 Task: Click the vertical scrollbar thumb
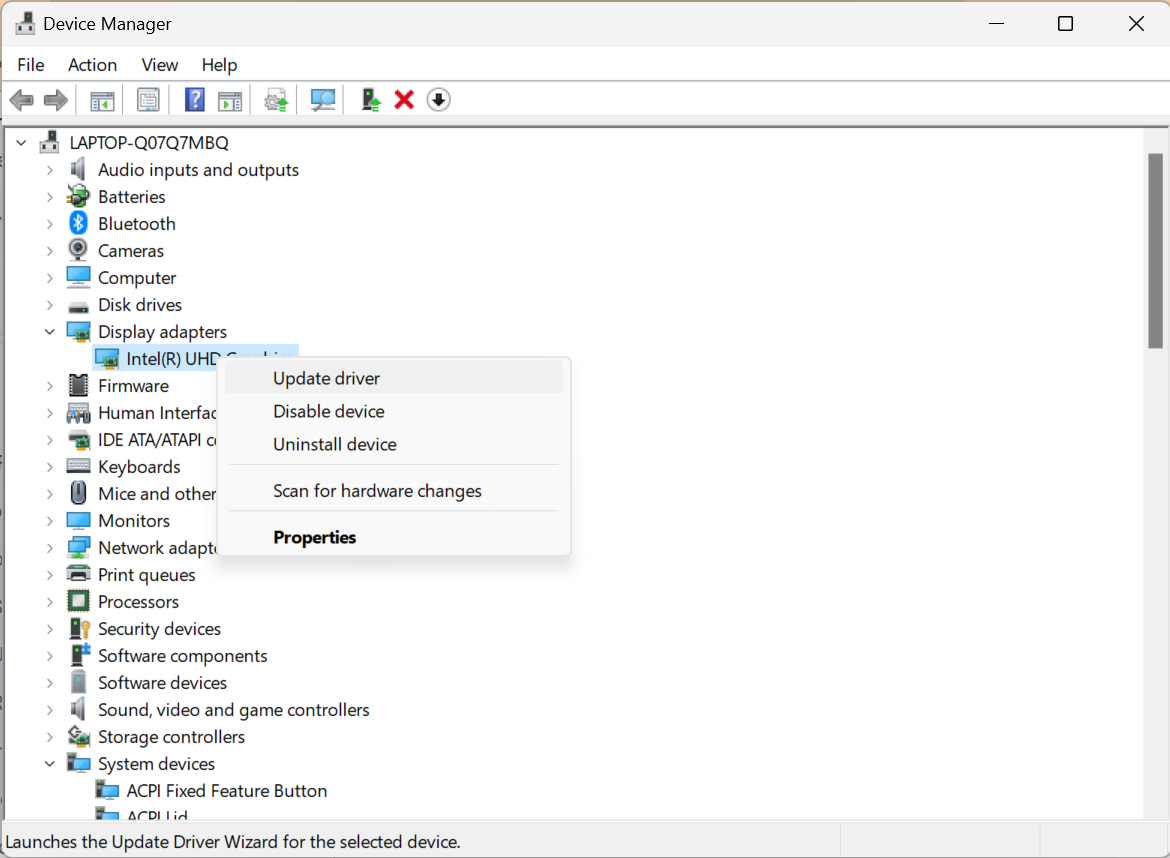[x=1155, y=250]
